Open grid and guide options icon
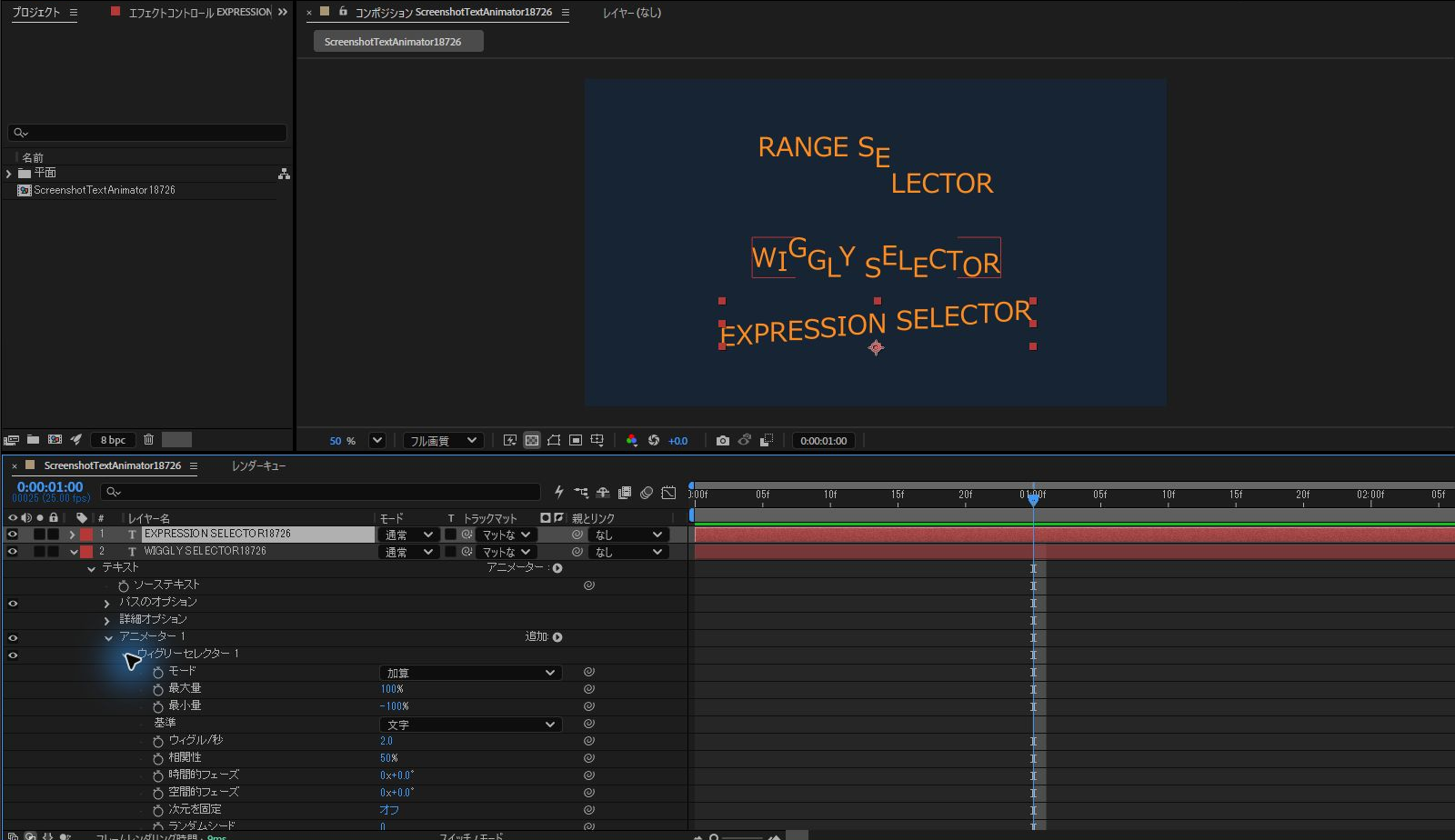This screenshot has width=1455, height=840. 597,441
